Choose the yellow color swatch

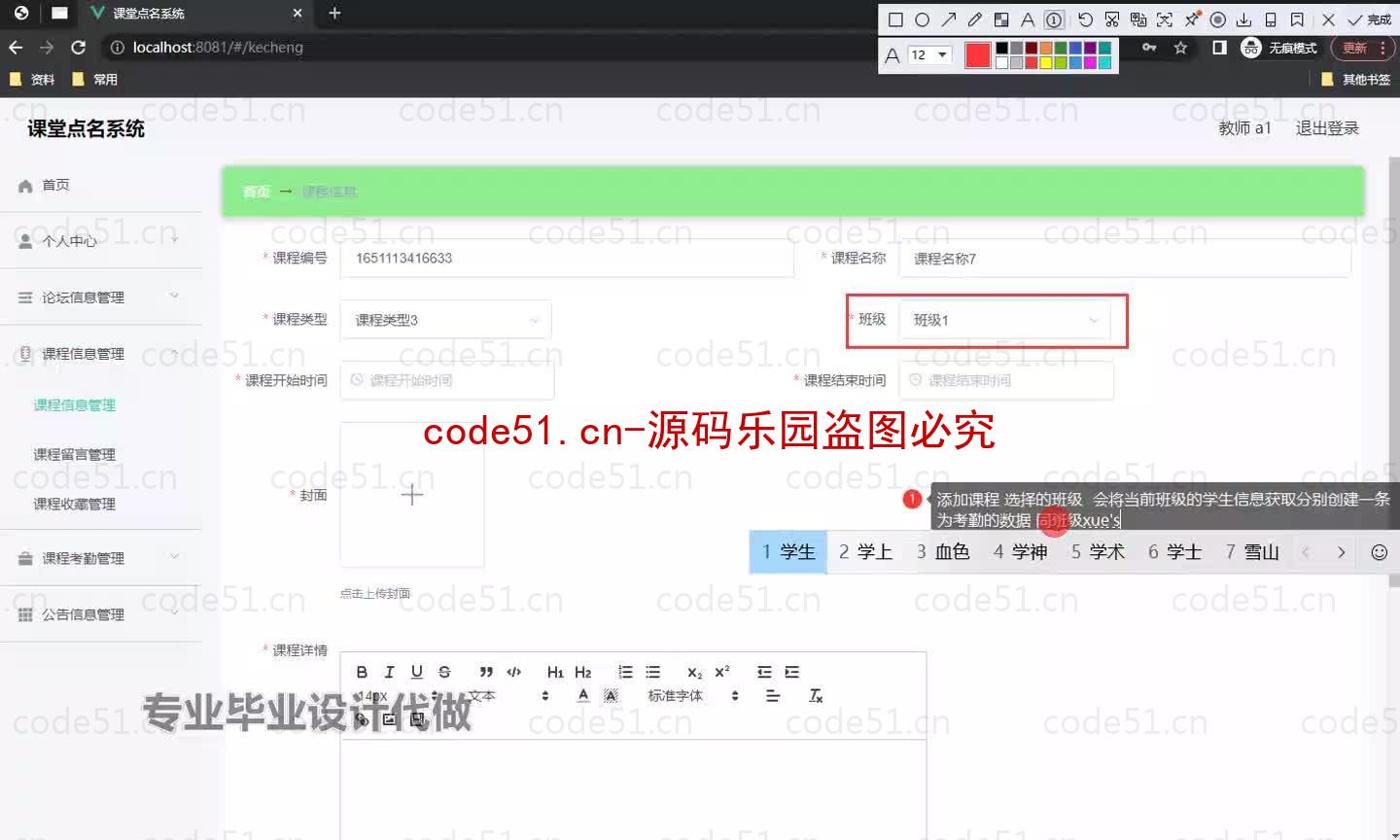click(1045, 62)
